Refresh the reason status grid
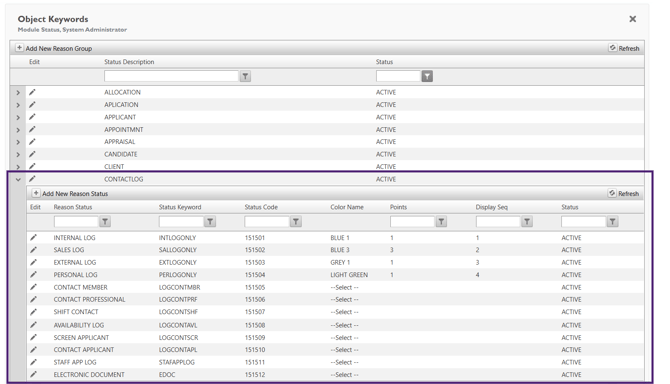This screenshot has height=384, width=670. [624, 193]
